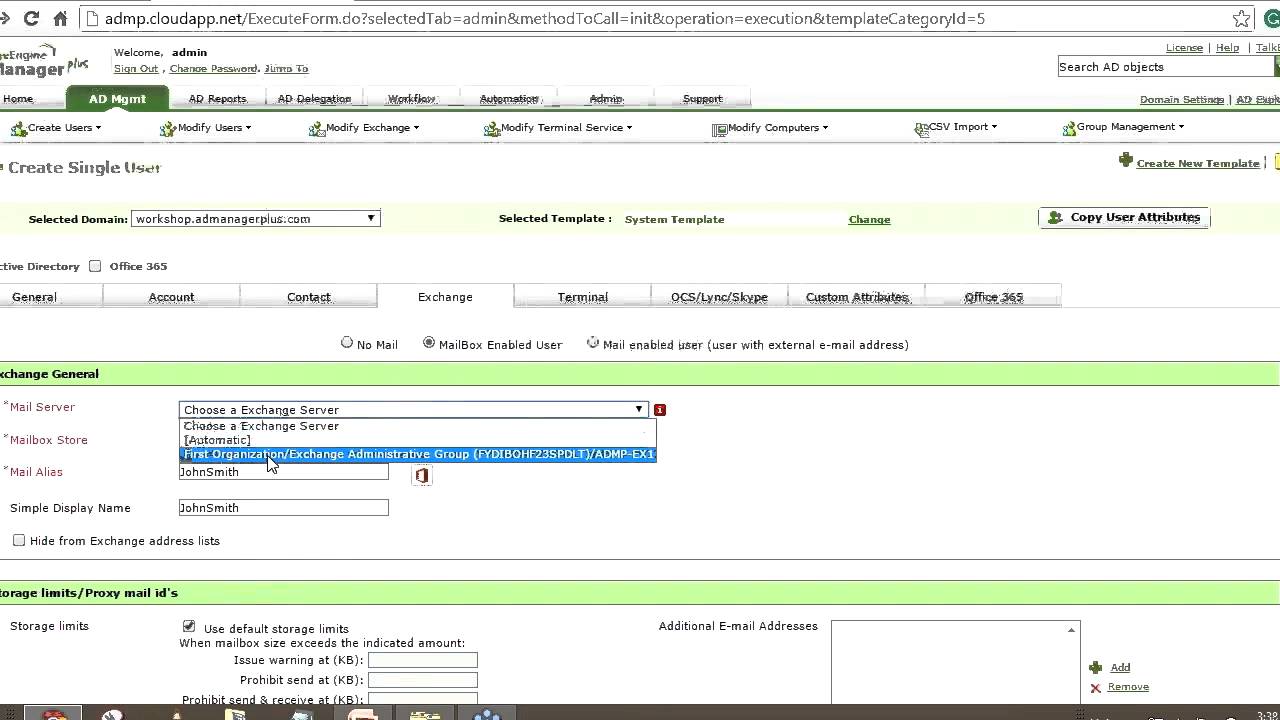Screen dimensions: 1280x720
Task: Open the Custom Attributes tab
Action: [857, 297]
